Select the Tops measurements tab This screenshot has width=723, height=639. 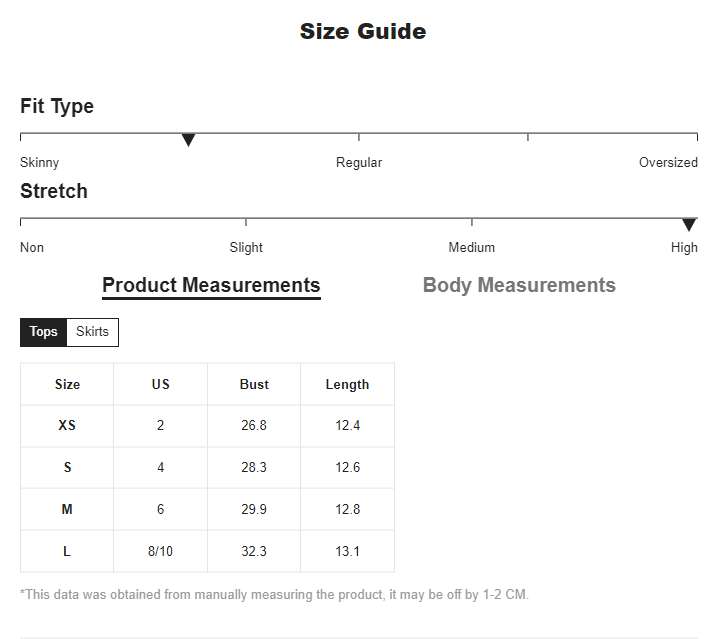43,332
